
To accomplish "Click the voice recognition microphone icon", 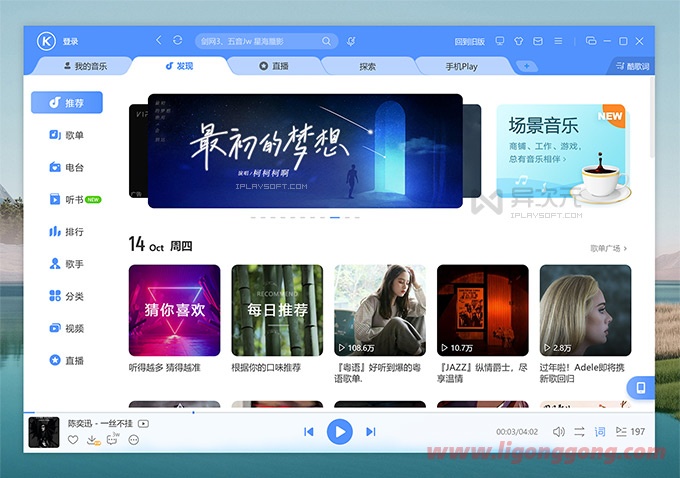I will coord(351,41).
